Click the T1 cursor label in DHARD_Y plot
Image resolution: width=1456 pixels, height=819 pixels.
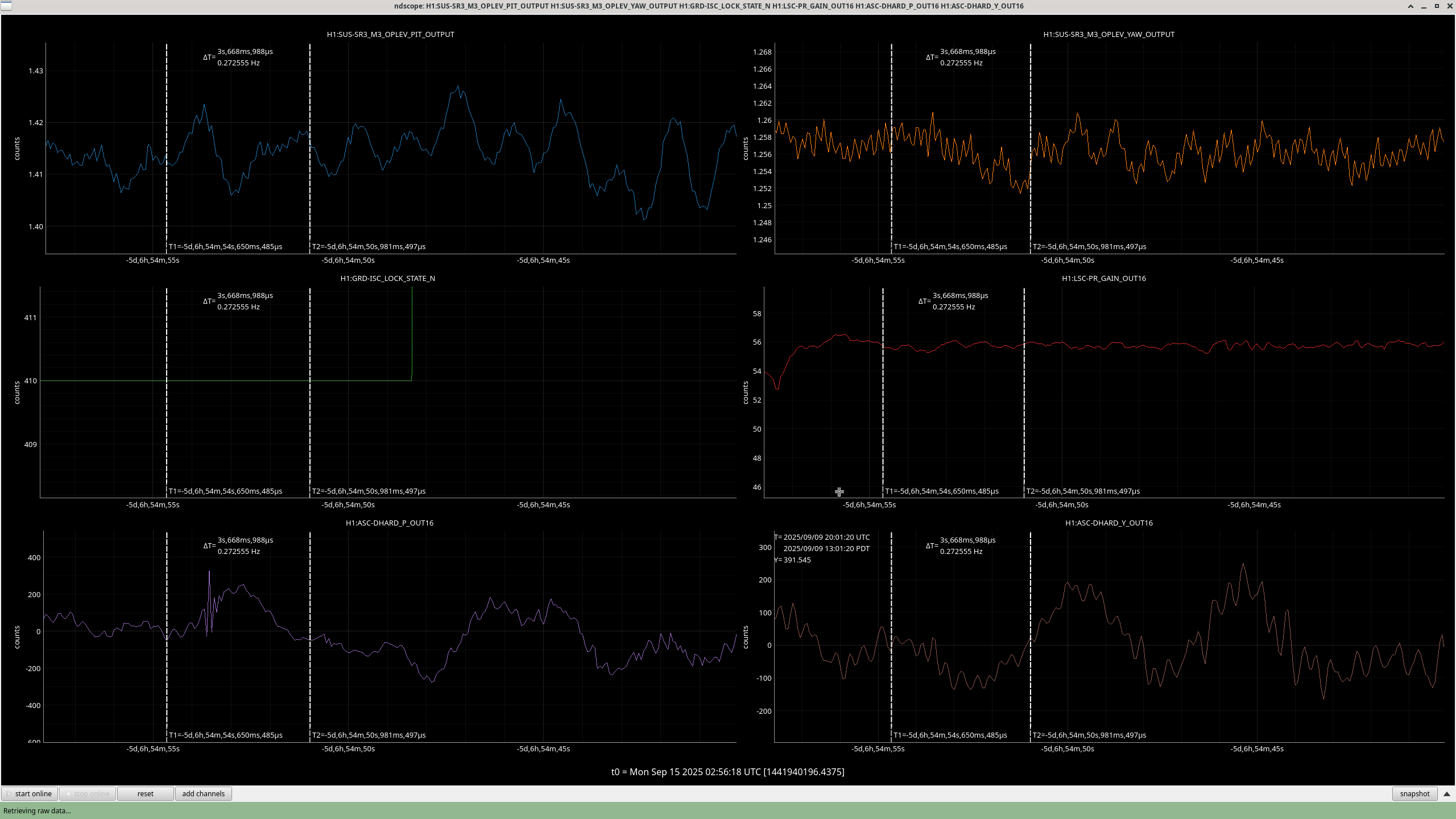click(x=950, y=735)
